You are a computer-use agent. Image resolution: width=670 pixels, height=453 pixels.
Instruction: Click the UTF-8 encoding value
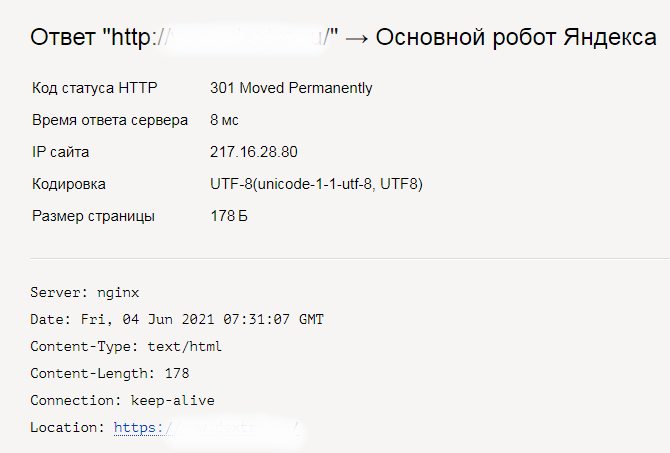(316, 184)
